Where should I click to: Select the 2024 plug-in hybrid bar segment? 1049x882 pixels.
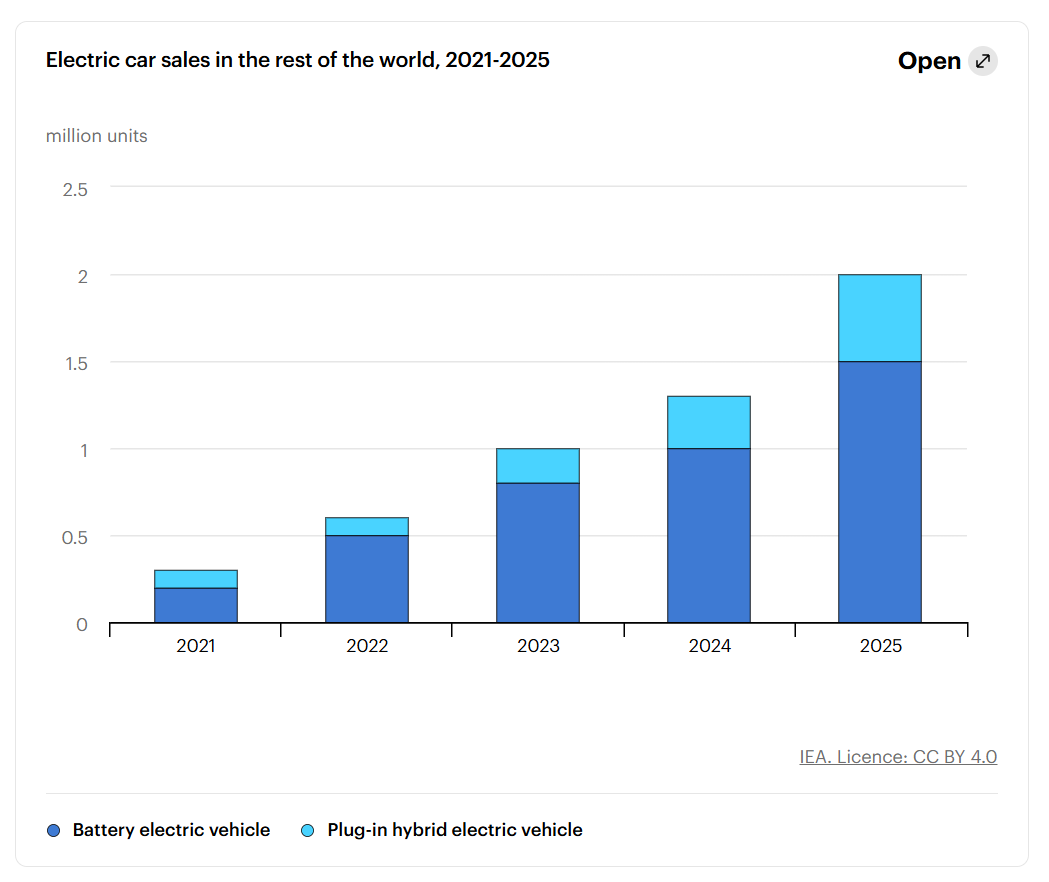709,422
